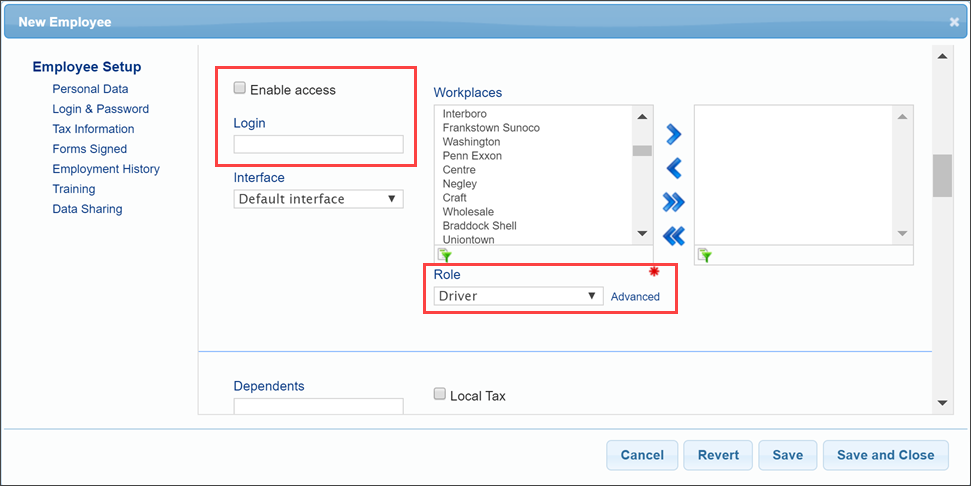Image resolution: width=971 pixels, height=486 pixels.
Task: Click filter icon under available workplaces list
Action: click(x=444, y=255)
